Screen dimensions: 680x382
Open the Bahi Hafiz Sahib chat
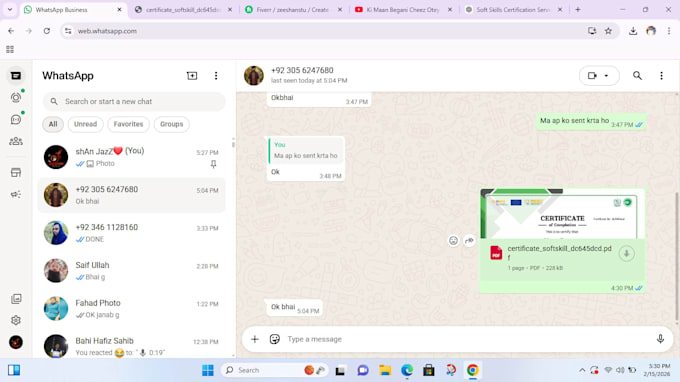click(132, 346)
